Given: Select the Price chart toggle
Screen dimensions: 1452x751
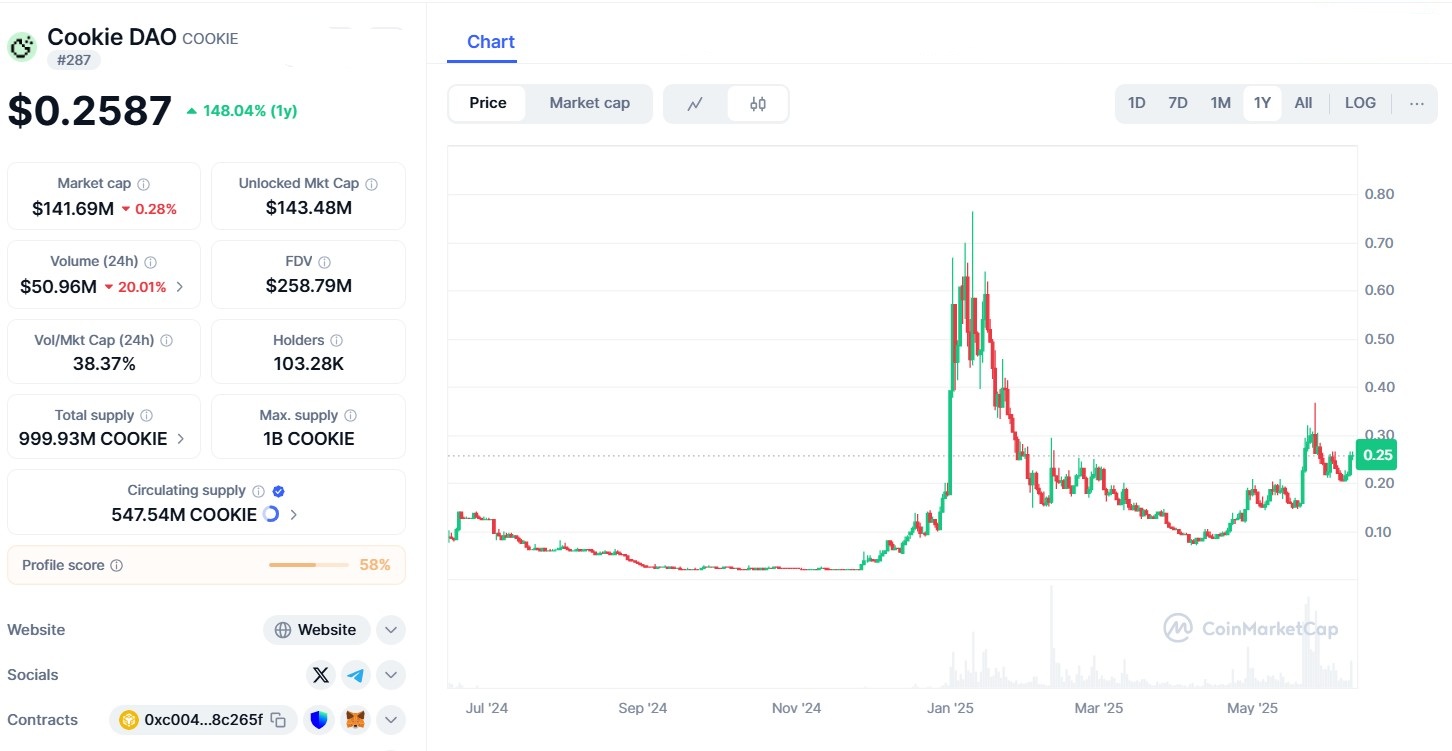Looking at the screenshot, I should click(488, 103).
